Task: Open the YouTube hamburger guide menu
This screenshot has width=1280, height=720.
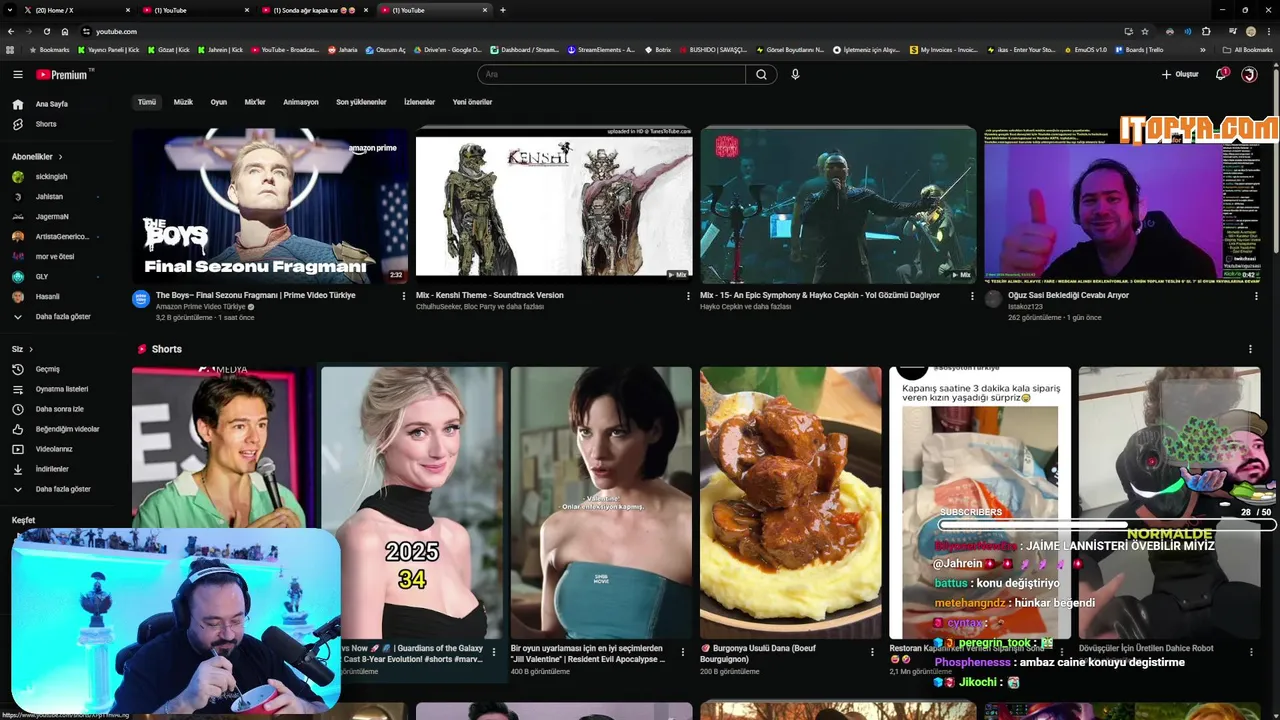Action: 17,74
